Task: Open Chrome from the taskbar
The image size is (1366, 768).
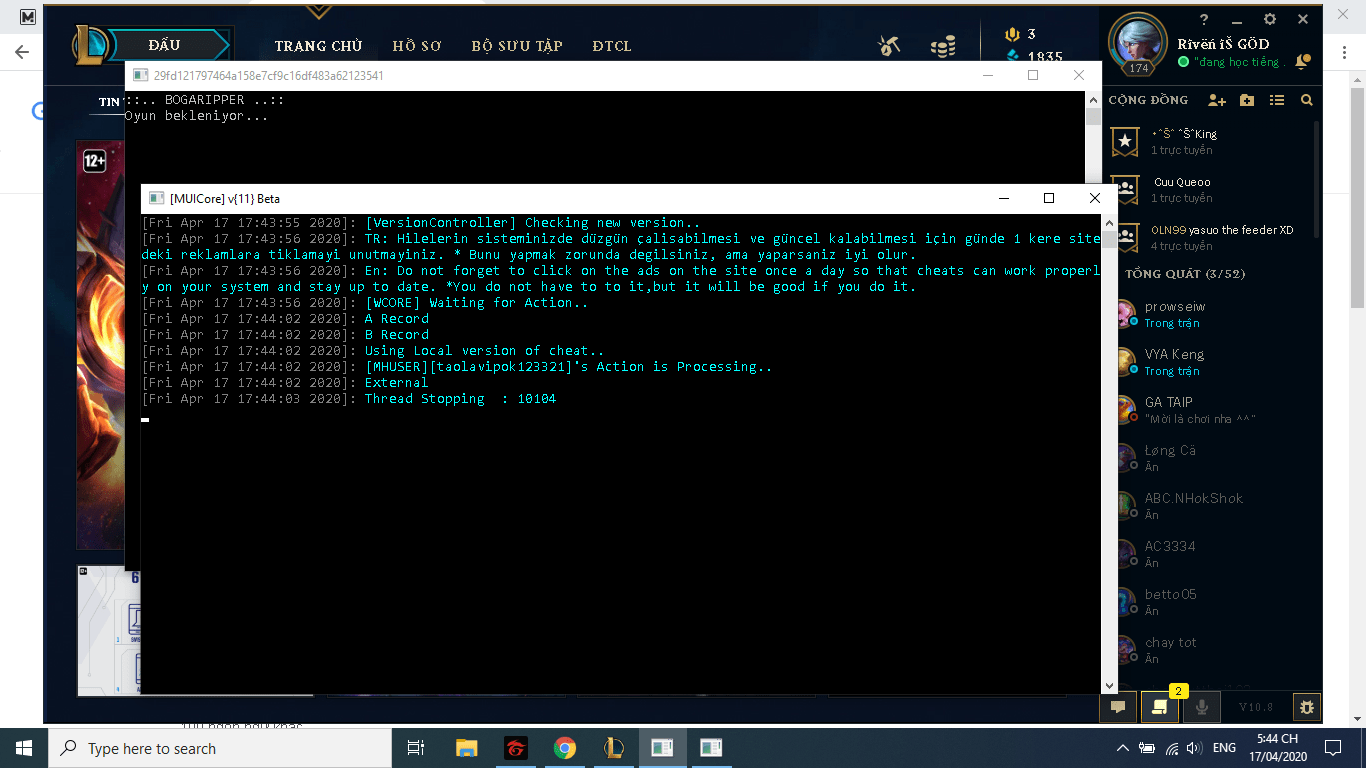Action: (x=565, y=747)
